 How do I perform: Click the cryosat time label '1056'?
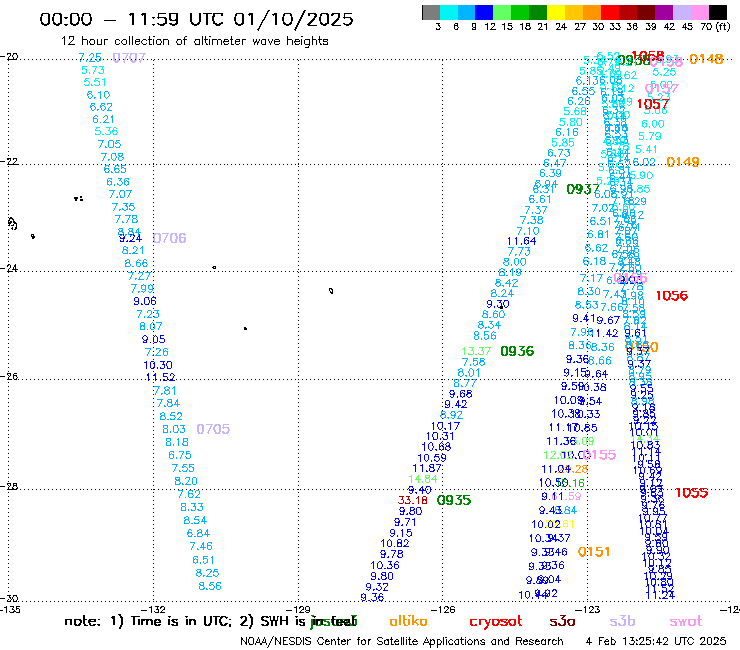tap(672, 296)
